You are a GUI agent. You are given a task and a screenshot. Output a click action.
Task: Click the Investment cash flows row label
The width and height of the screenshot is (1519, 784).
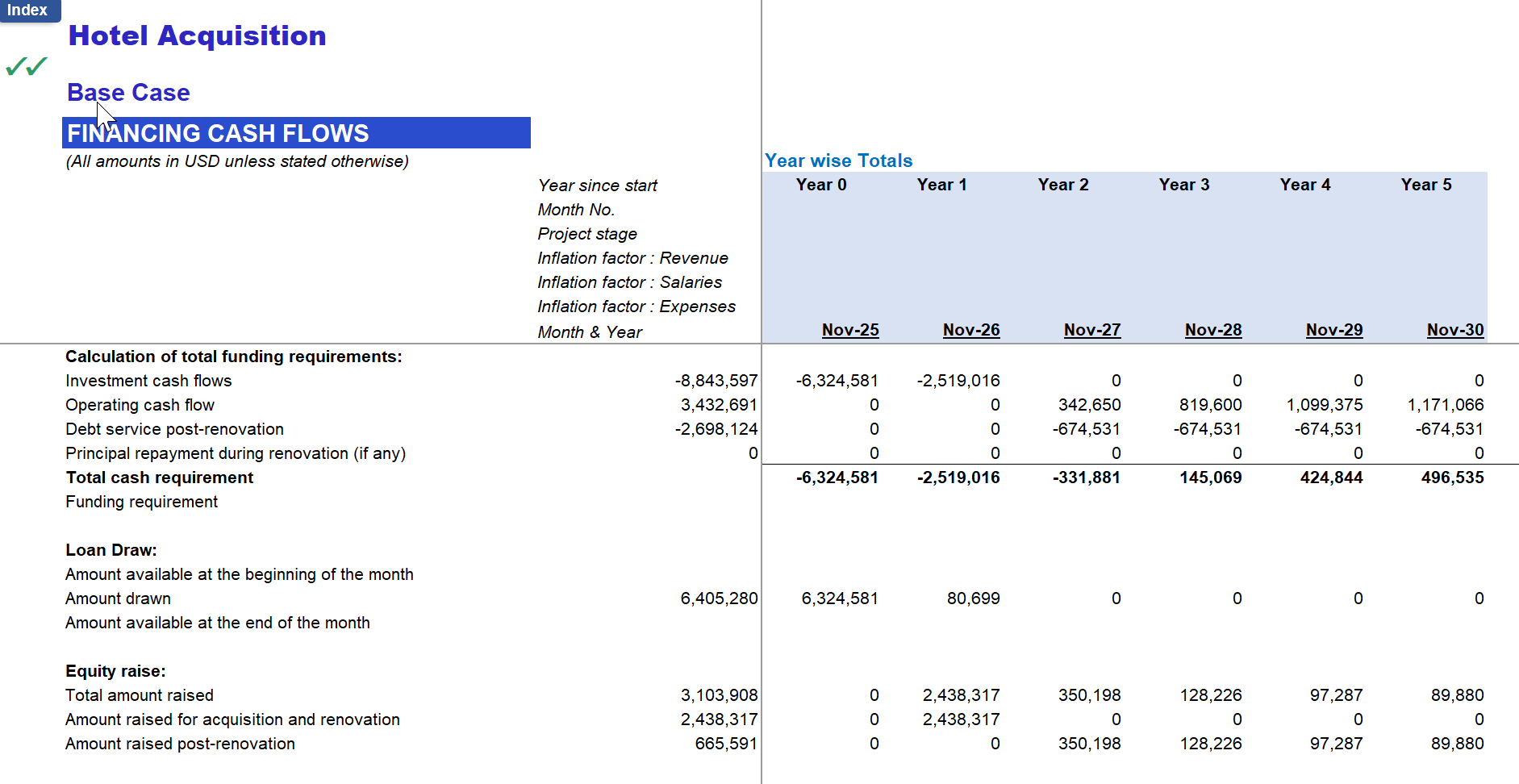[148, 380]
